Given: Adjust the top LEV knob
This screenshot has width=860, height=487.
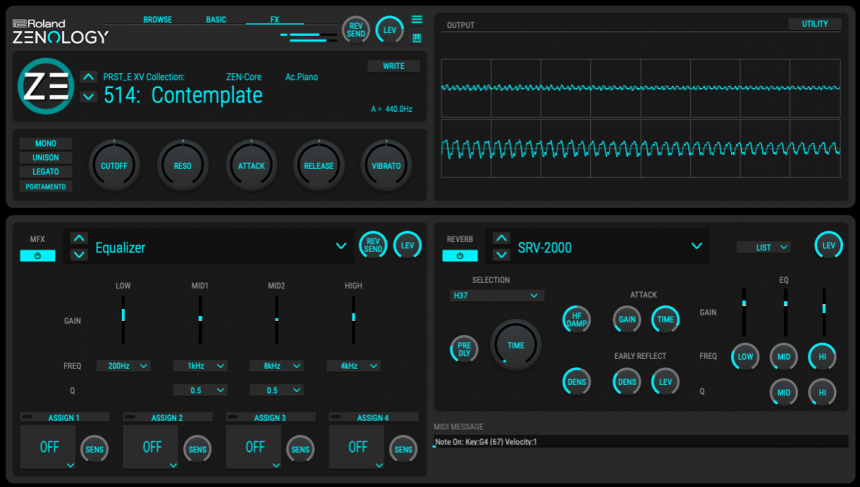Looking at the screenshot, I should (x=389, y=30).
